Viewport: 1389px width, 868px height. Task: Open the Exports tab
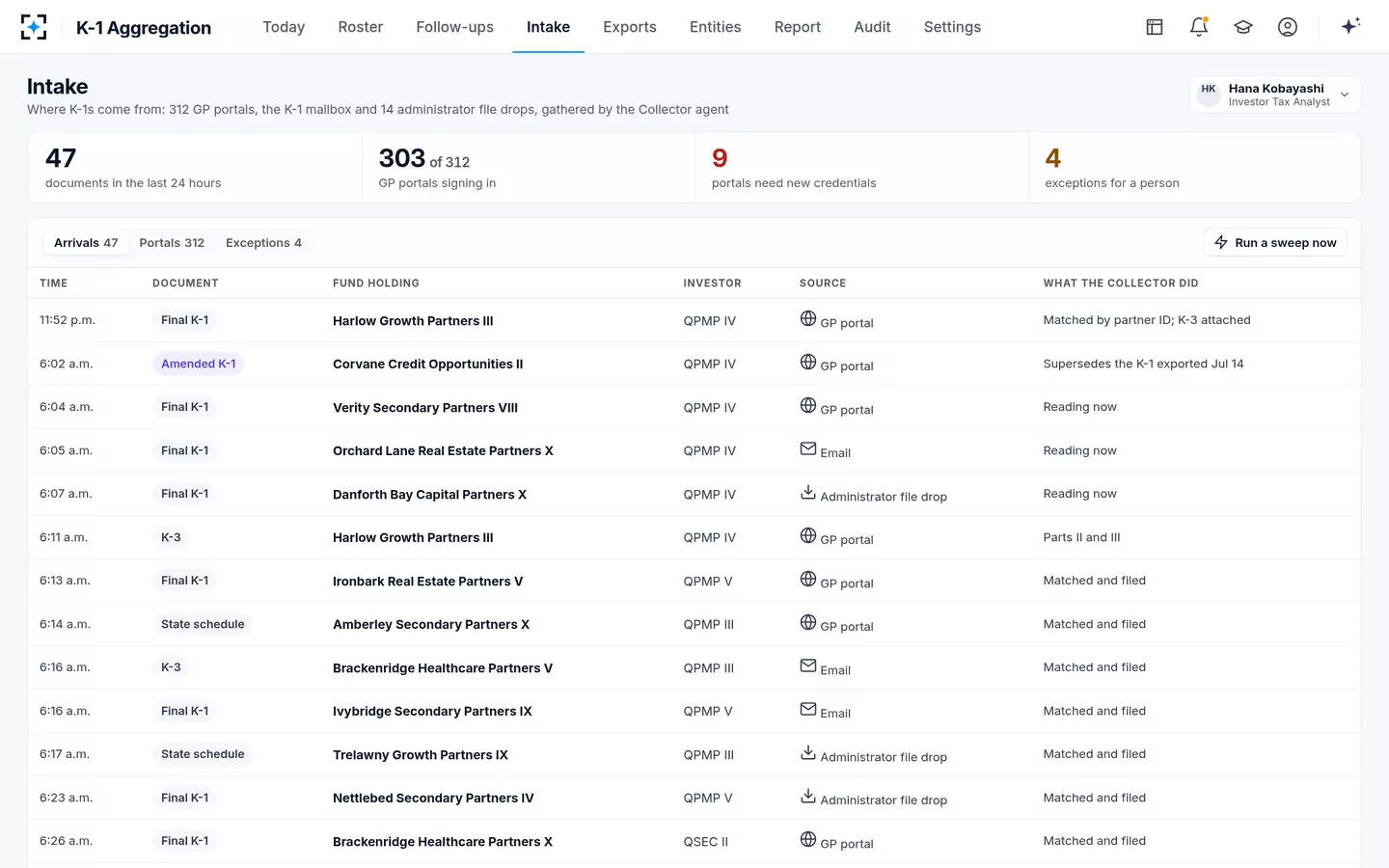(x=630, y=27)
